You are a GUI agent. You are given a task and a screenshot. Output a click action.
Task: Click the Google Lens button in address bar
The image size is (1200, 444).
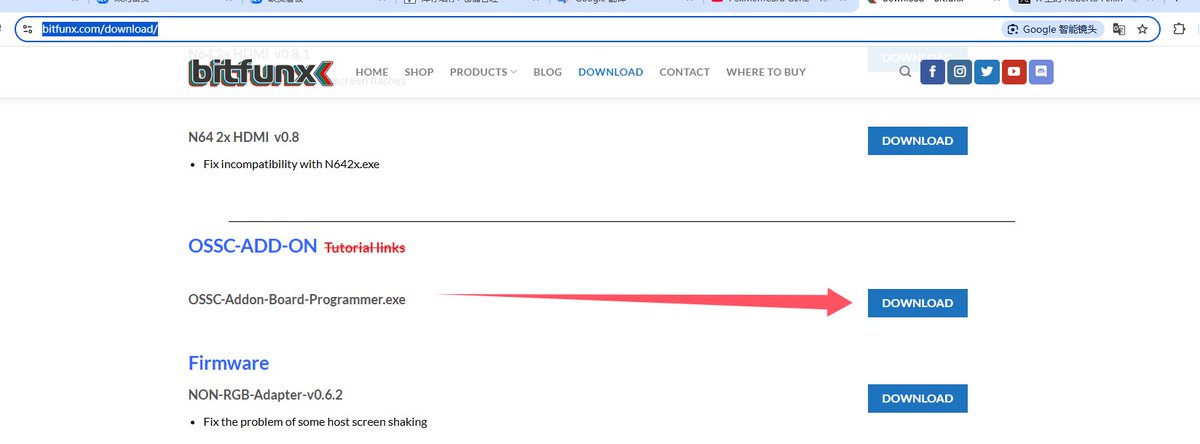[x=1053, y=29]
